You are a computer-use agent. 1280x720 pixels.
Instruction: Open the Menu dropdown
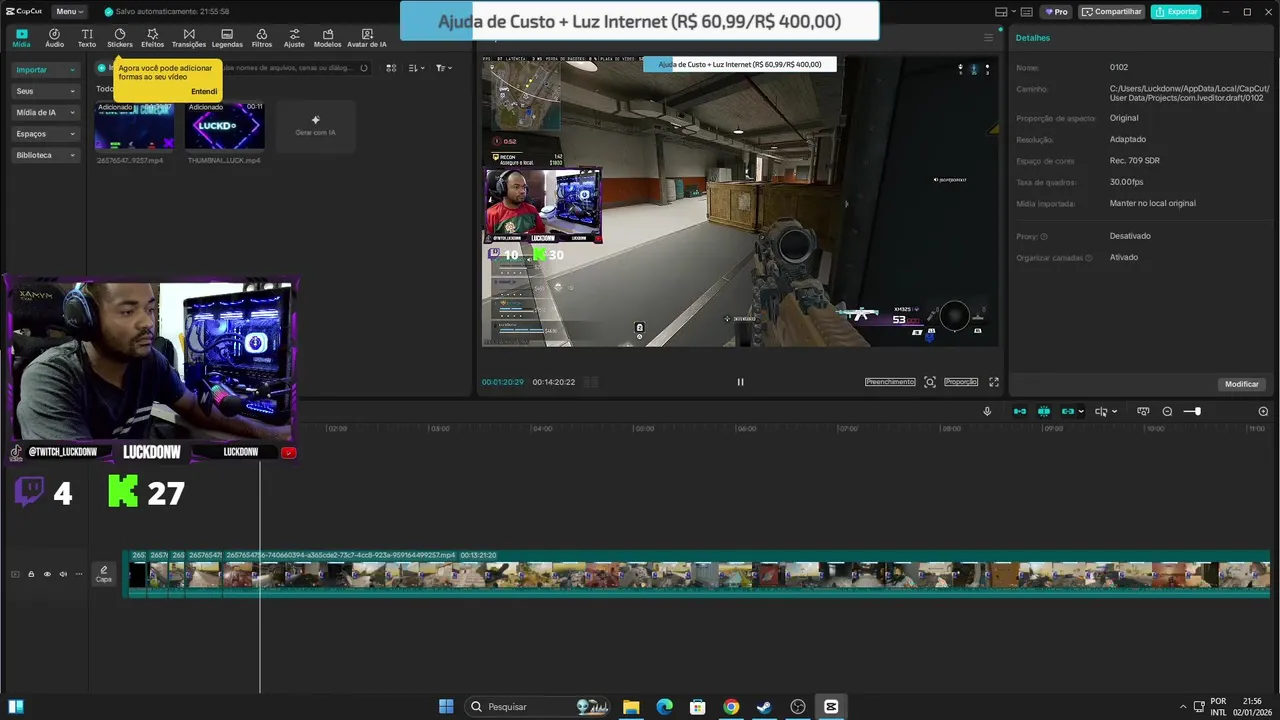68,12
